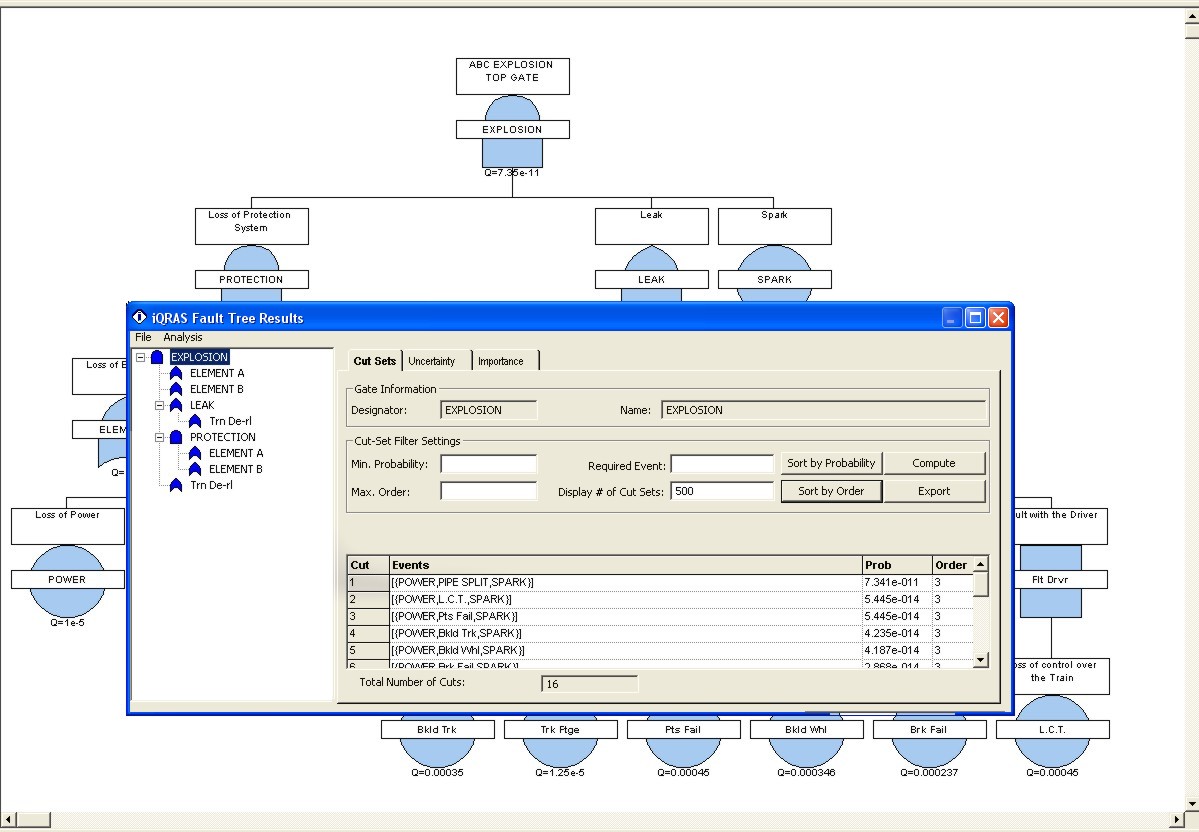Click the Designator field showing EXPLOSION

489,410
